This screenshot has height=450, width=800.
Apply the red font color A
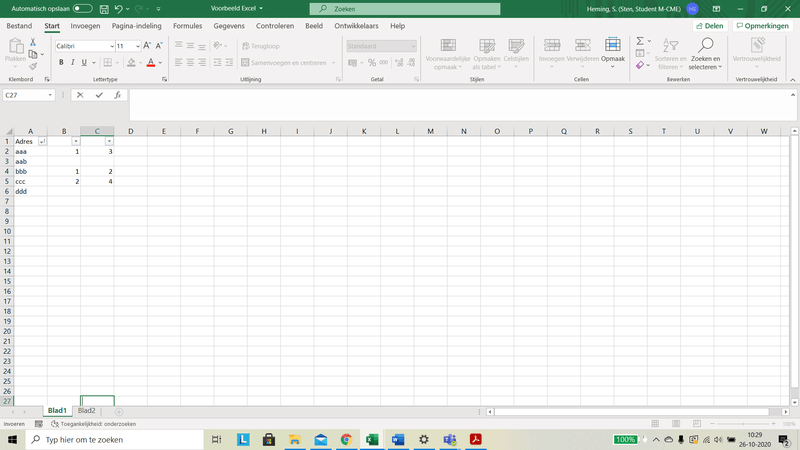click(x=151, y=62)
